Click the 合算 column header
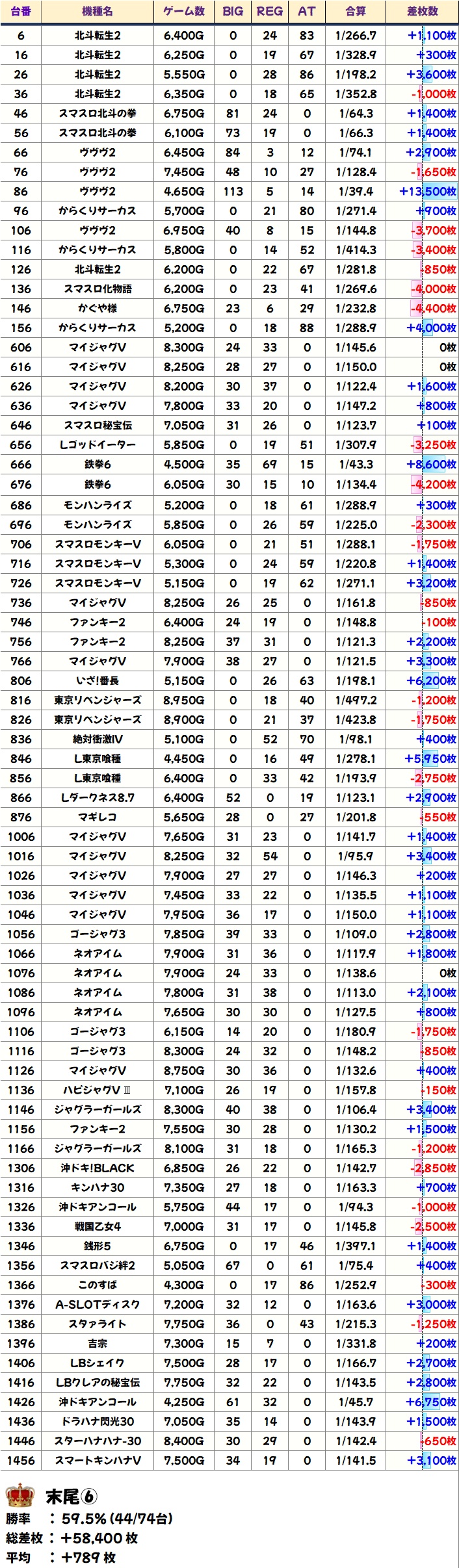Image resolution: width=459 pixels, height=1568 pixels. point(356,11)
